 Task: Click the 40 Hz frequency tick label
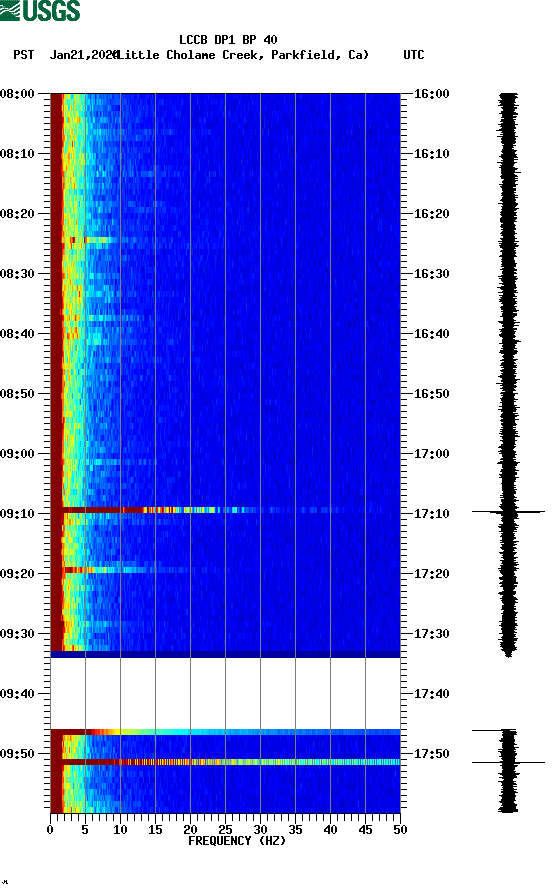[330, 830]
